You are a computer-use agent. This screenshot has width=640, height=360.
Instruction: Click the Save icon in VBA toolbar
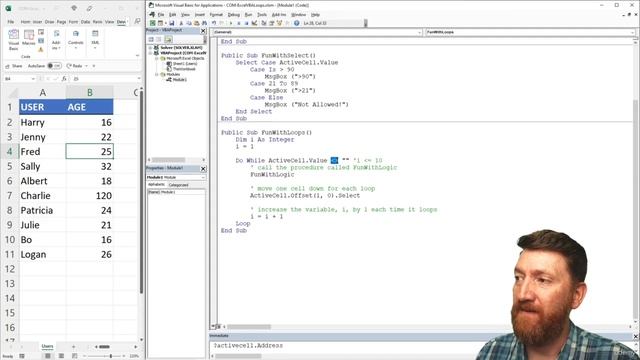(x=172, y=23)
